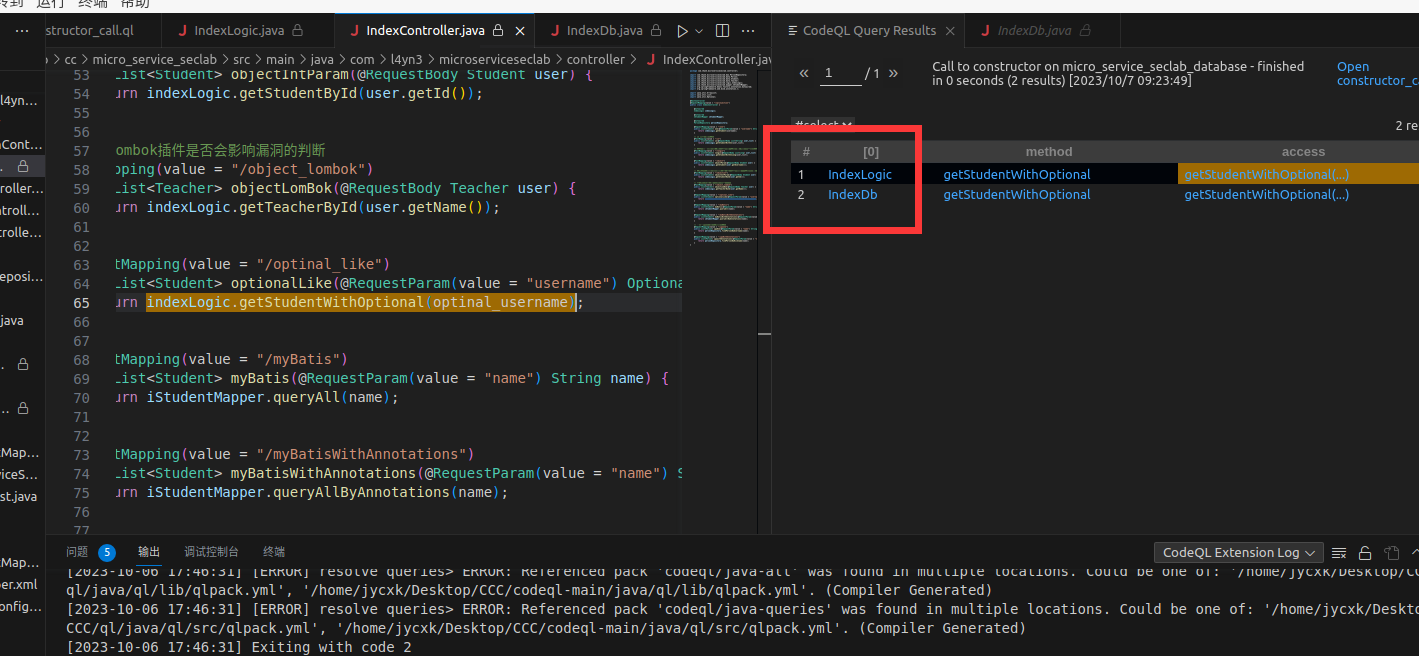Click the Run code play icon
This screenshot has height=656, width=1419.
pyautogui.click(x=682, y=31)
